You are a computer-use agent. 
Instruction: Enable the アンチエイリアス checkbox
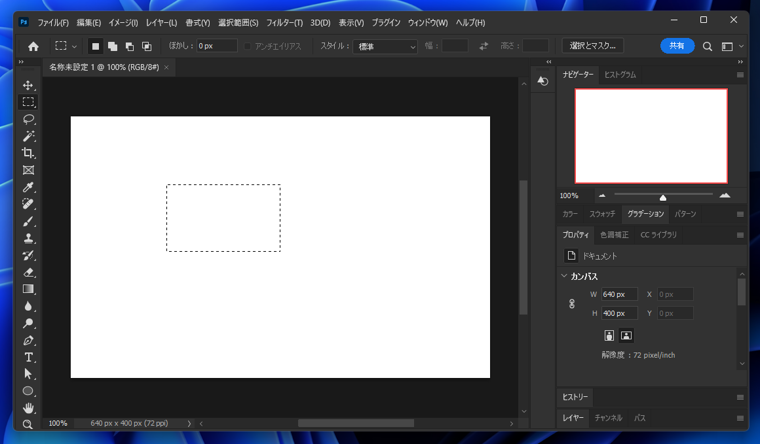point(248,46)
